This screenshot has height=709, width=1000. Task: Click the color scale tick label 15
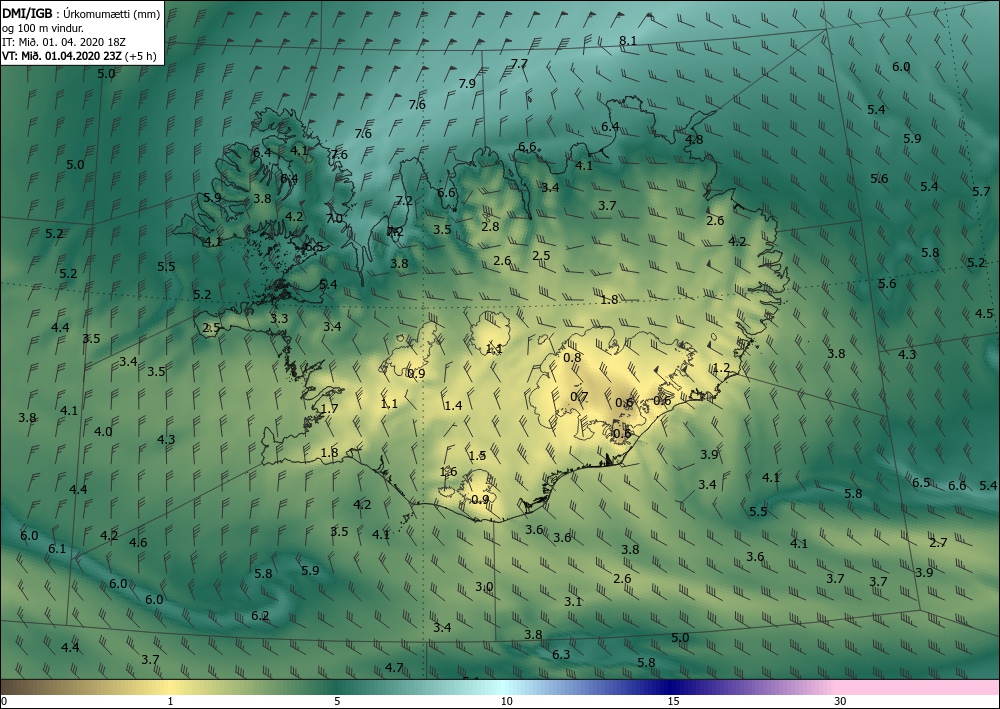pyautogui.click(x=673, y=702)
